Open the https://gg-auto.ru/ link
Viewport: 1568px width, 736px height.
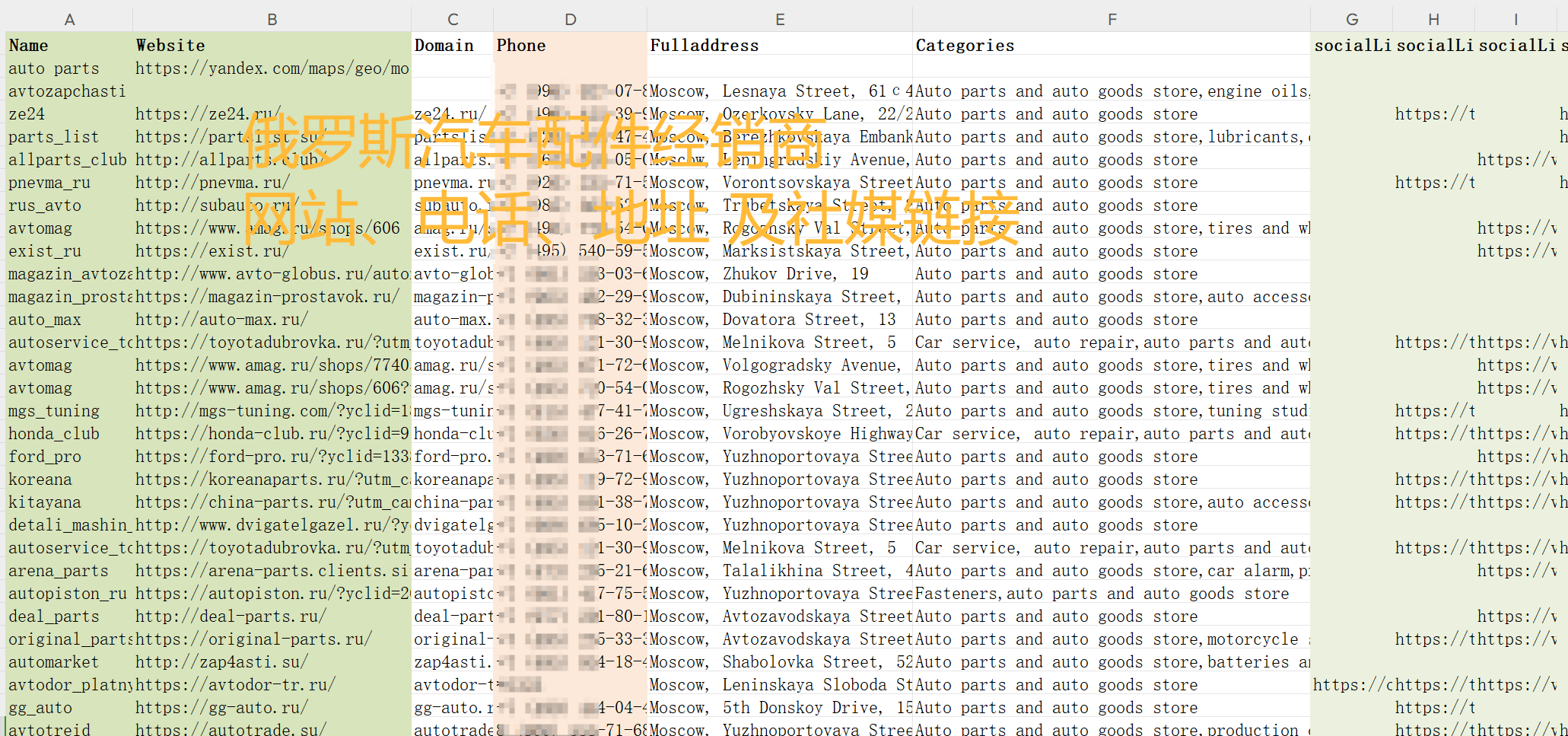221,708
